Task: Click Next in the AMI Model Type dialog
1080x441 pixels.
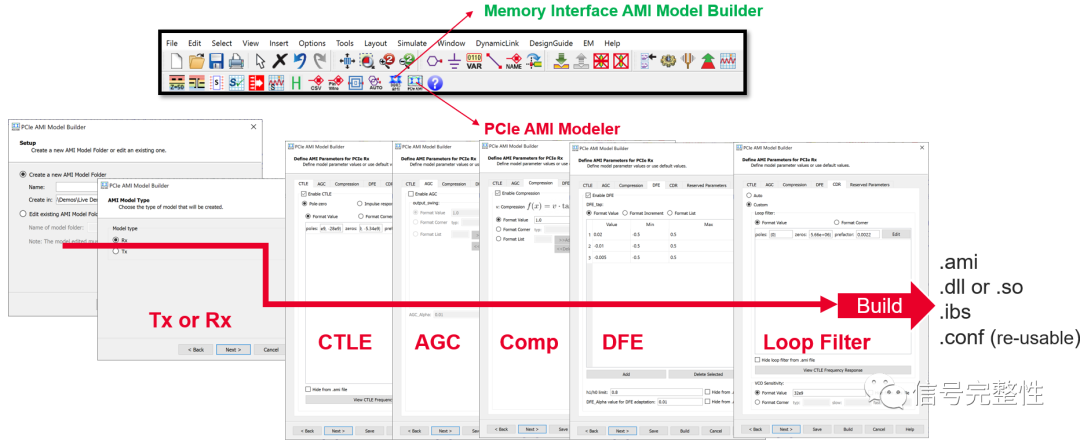Action: coord(233,349)
